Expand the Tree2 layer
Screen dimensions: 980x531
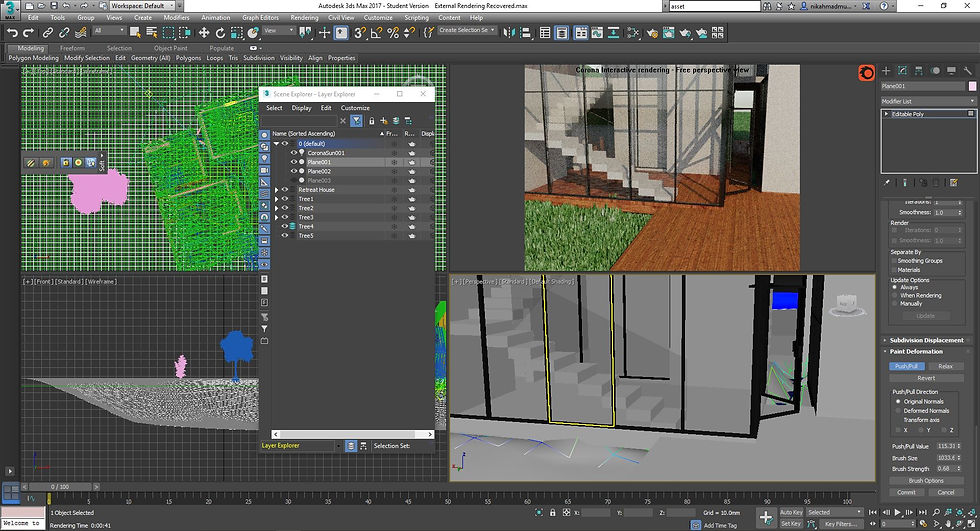[276, 208]
